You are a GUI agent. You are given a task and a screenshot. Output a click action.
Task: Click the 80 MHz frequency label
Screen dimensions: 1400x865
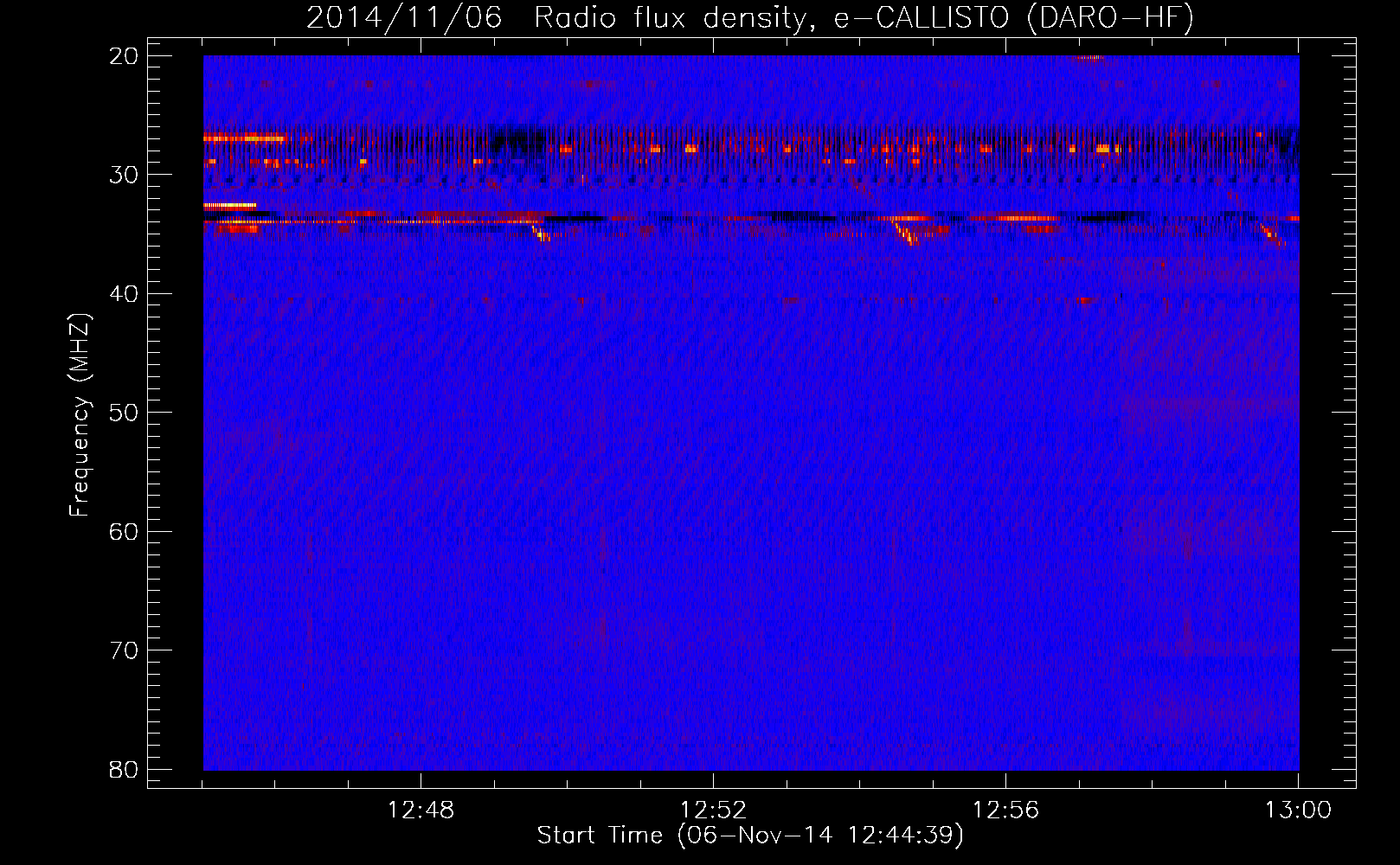click(124, 769)
